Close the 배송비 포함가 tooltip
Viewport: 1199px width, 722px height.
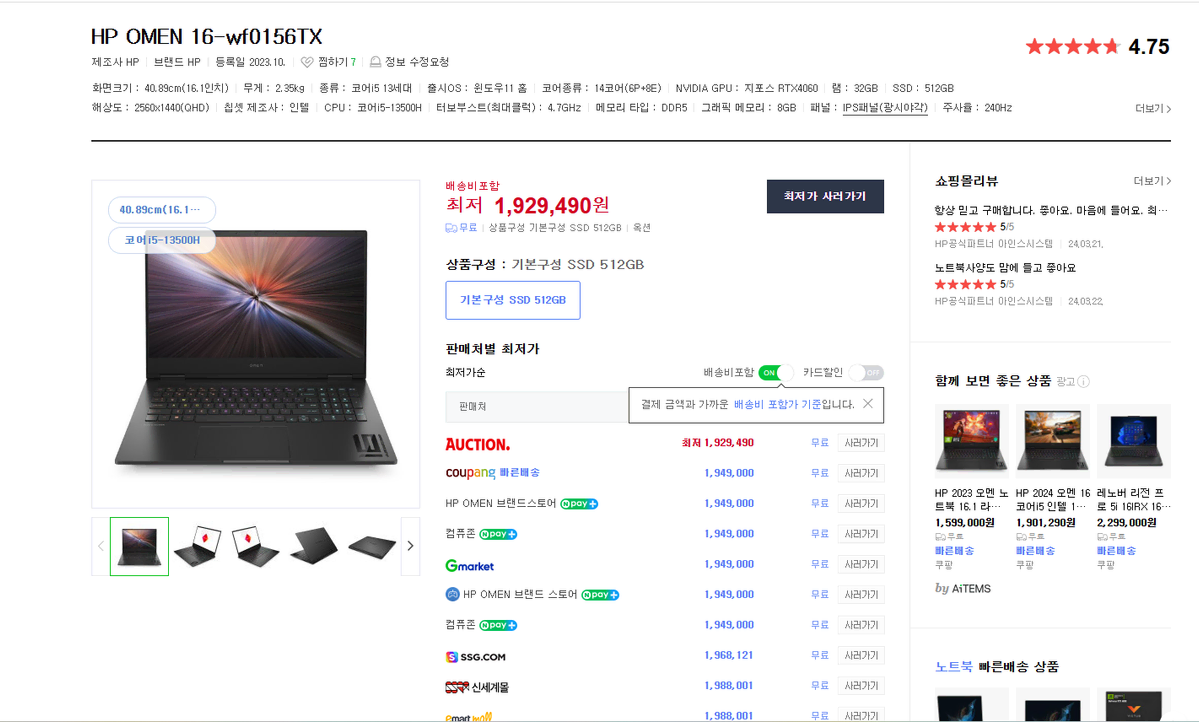point(868,404)
